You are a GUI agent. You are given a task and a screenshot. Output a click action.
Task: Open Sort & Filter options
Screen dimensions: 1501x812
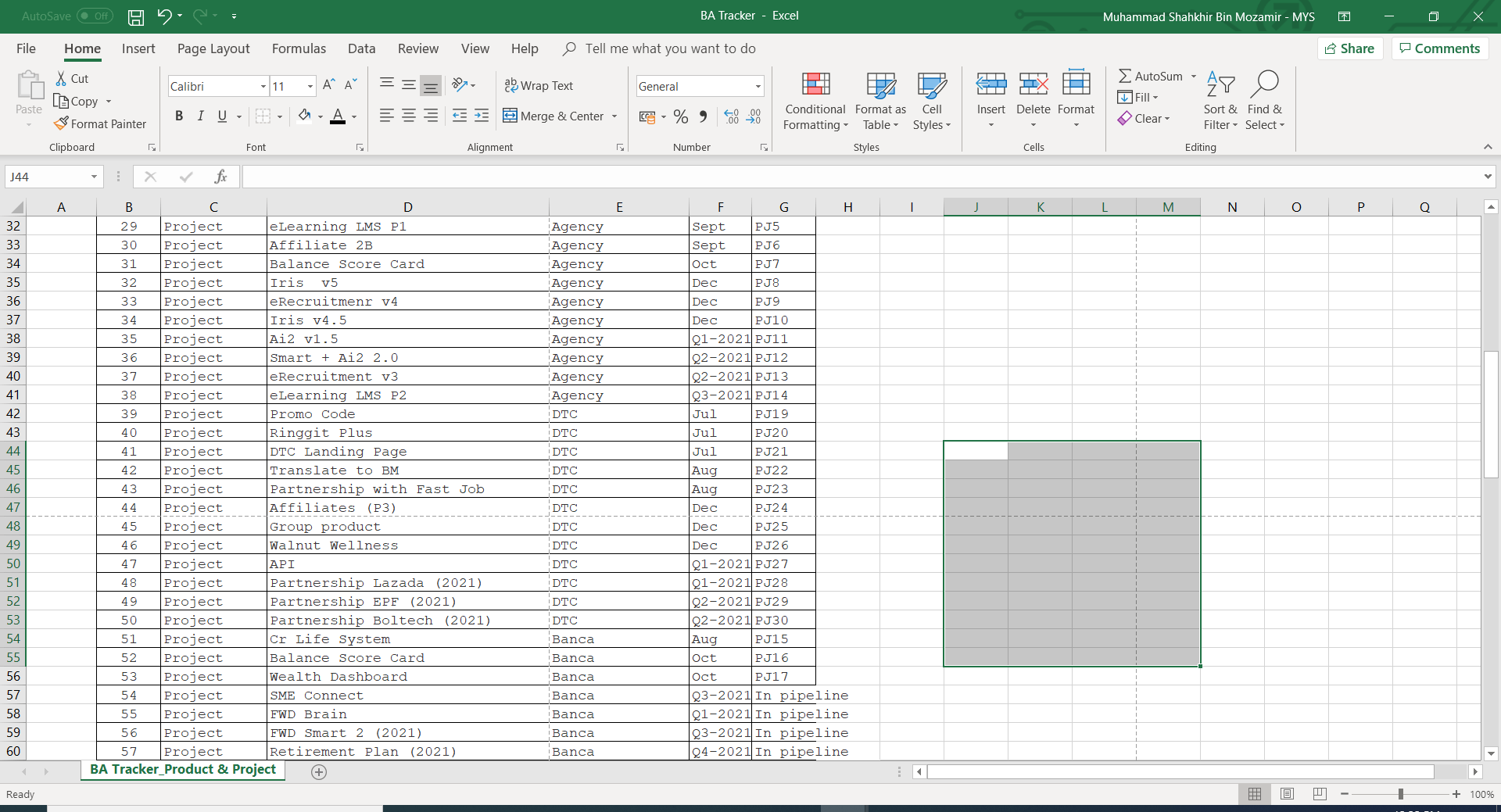1220,100
